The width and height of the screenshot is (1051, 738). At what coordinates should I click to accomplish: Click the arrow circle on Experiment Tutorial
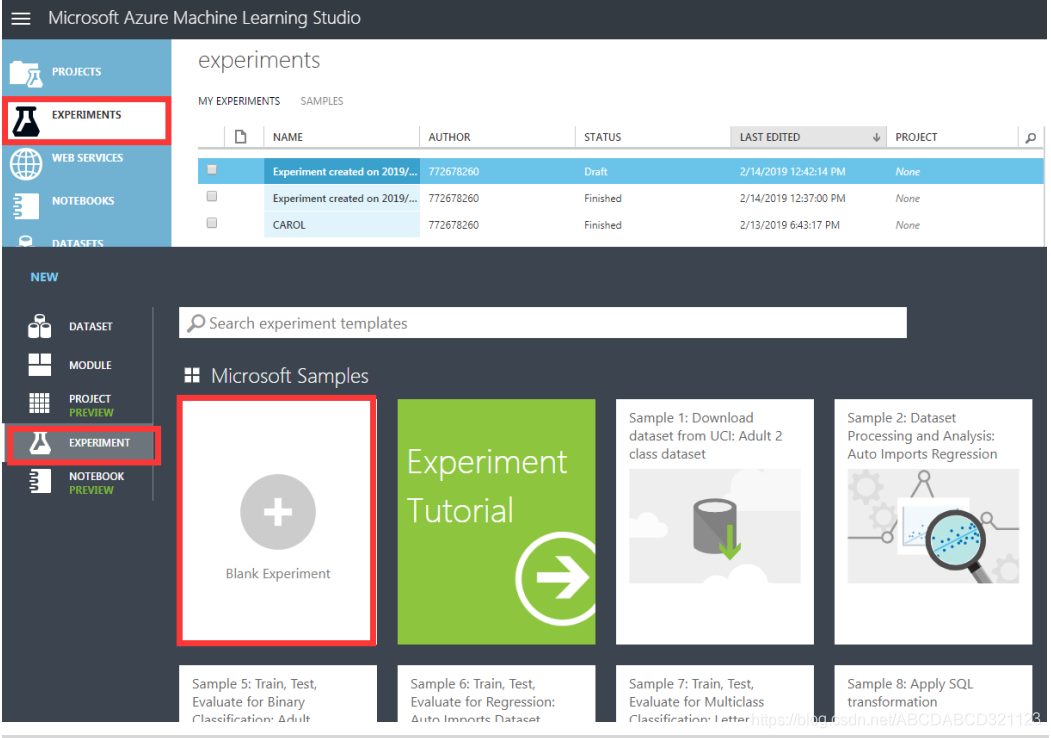point(556,578)
